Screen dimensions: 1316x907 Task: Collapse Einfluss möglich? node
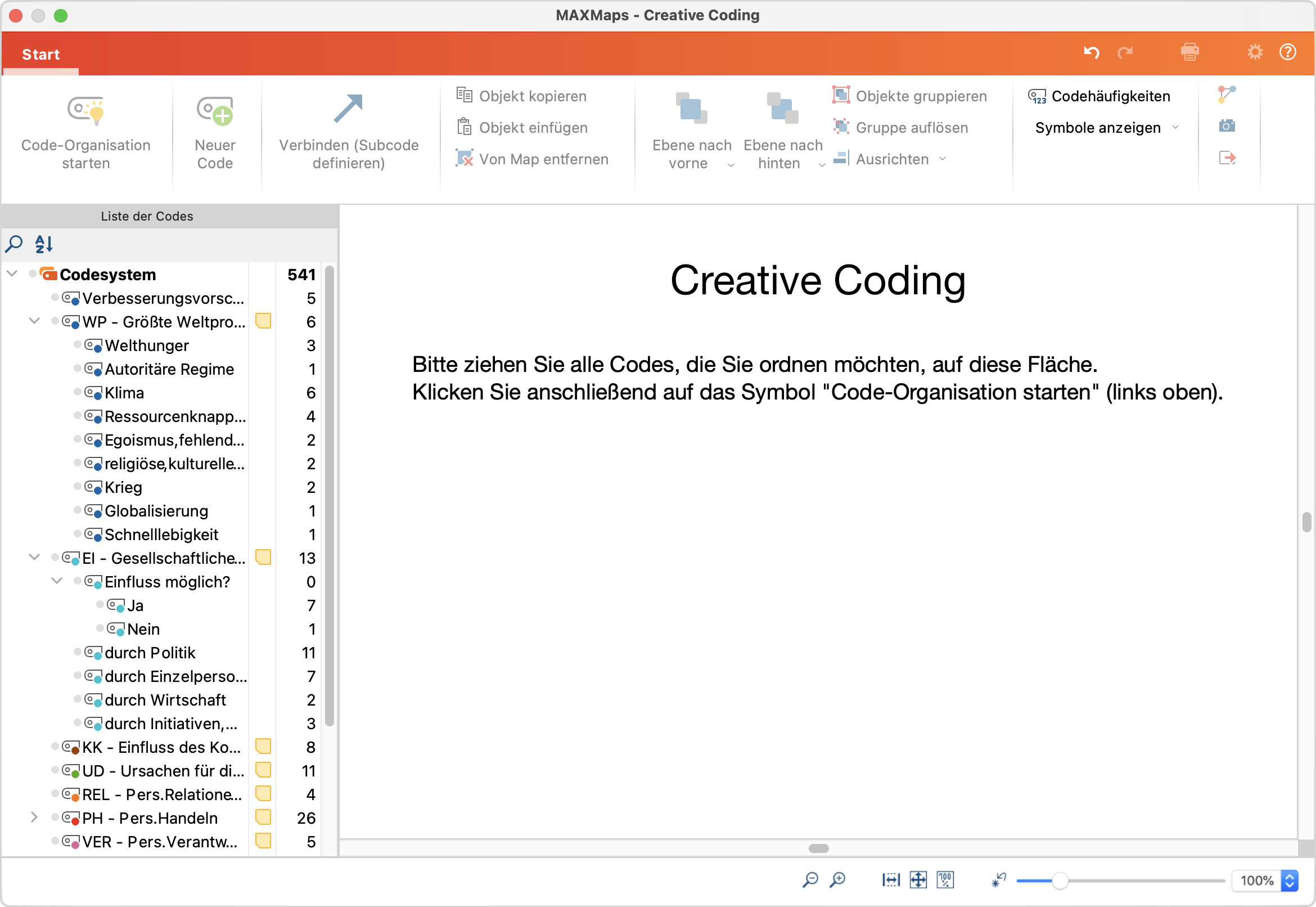click(56, 581)
